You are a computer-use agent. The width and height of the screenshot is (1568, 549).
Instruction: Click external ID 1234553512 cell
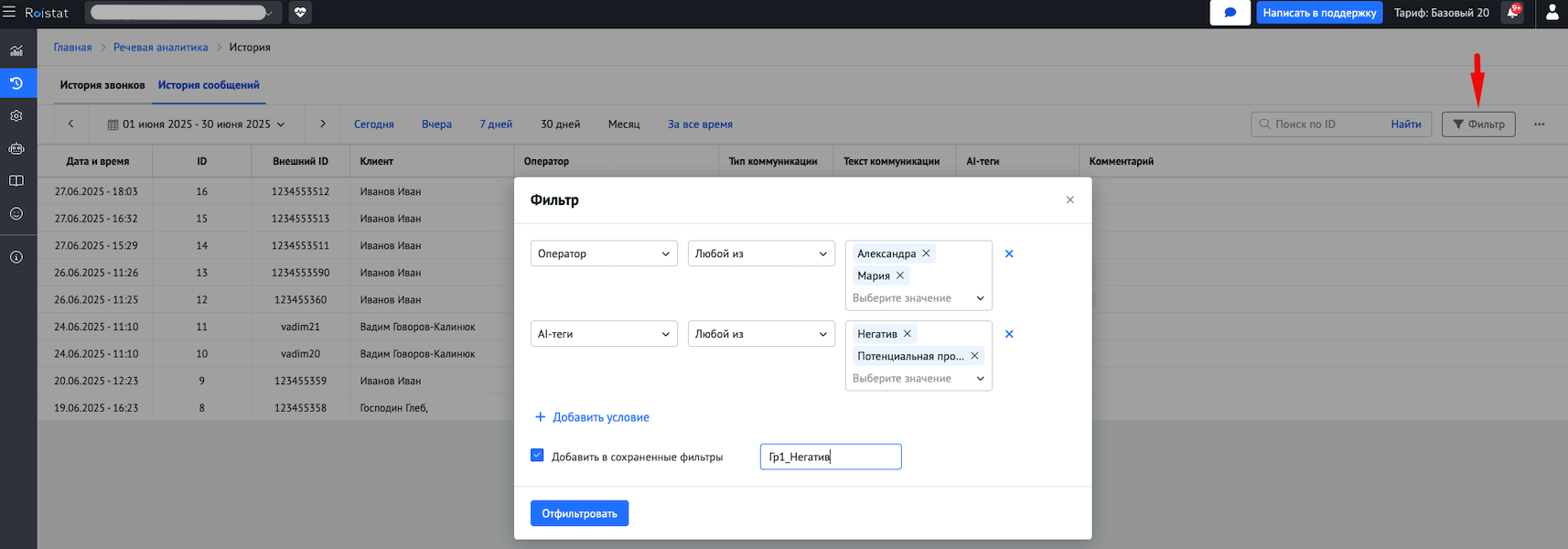point(300,191)
